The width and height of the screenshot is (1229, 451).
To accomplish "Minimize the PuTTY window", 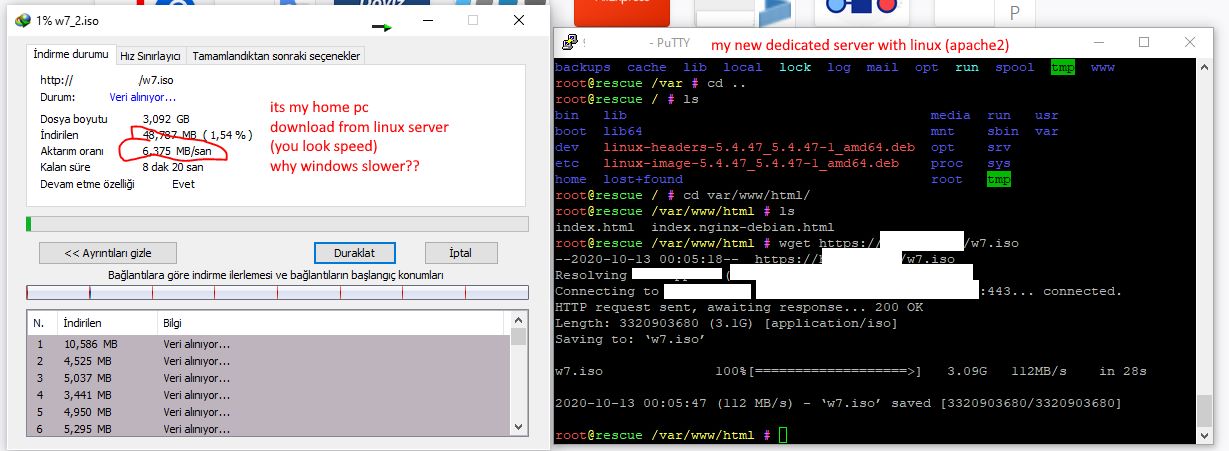I will click(x=1101, y=43).
